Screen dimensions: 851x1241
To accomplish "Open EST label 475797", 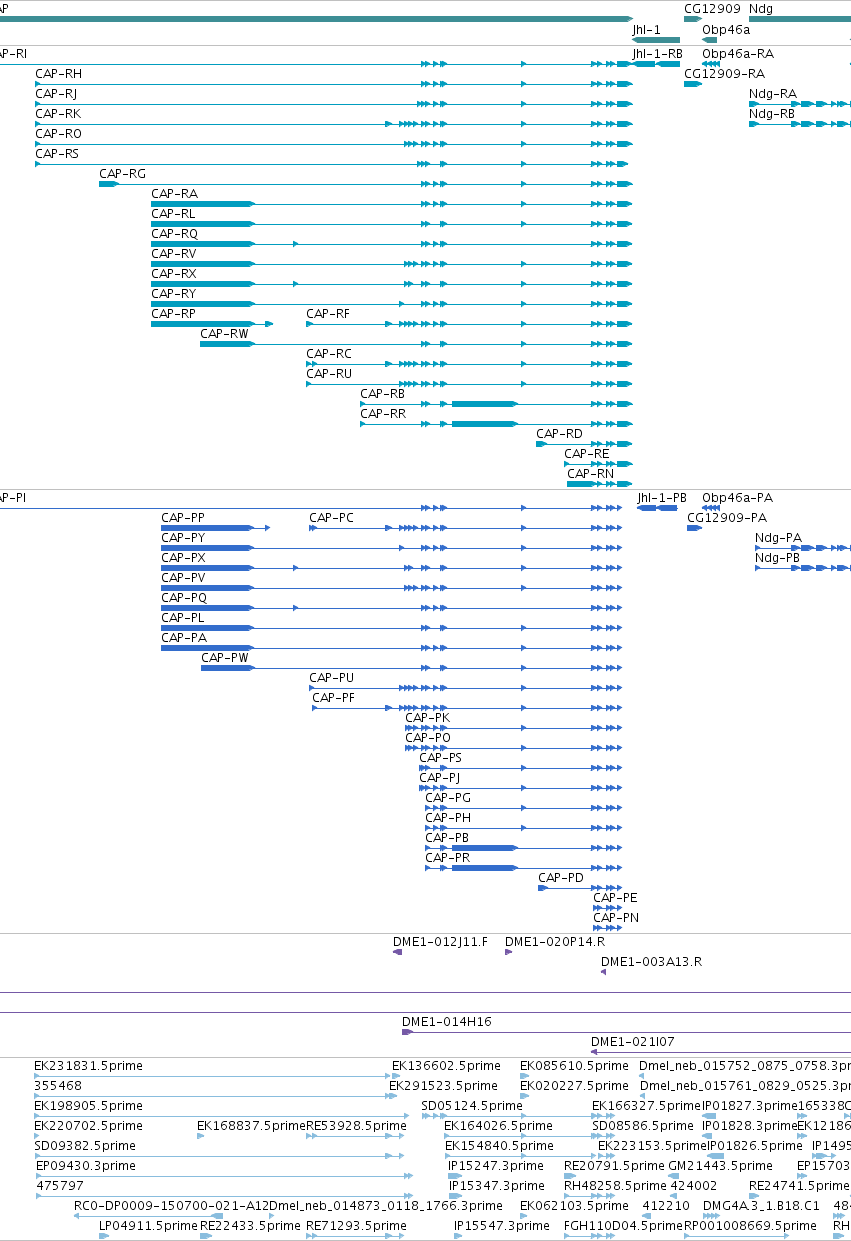I will [x=59, y=1186].
